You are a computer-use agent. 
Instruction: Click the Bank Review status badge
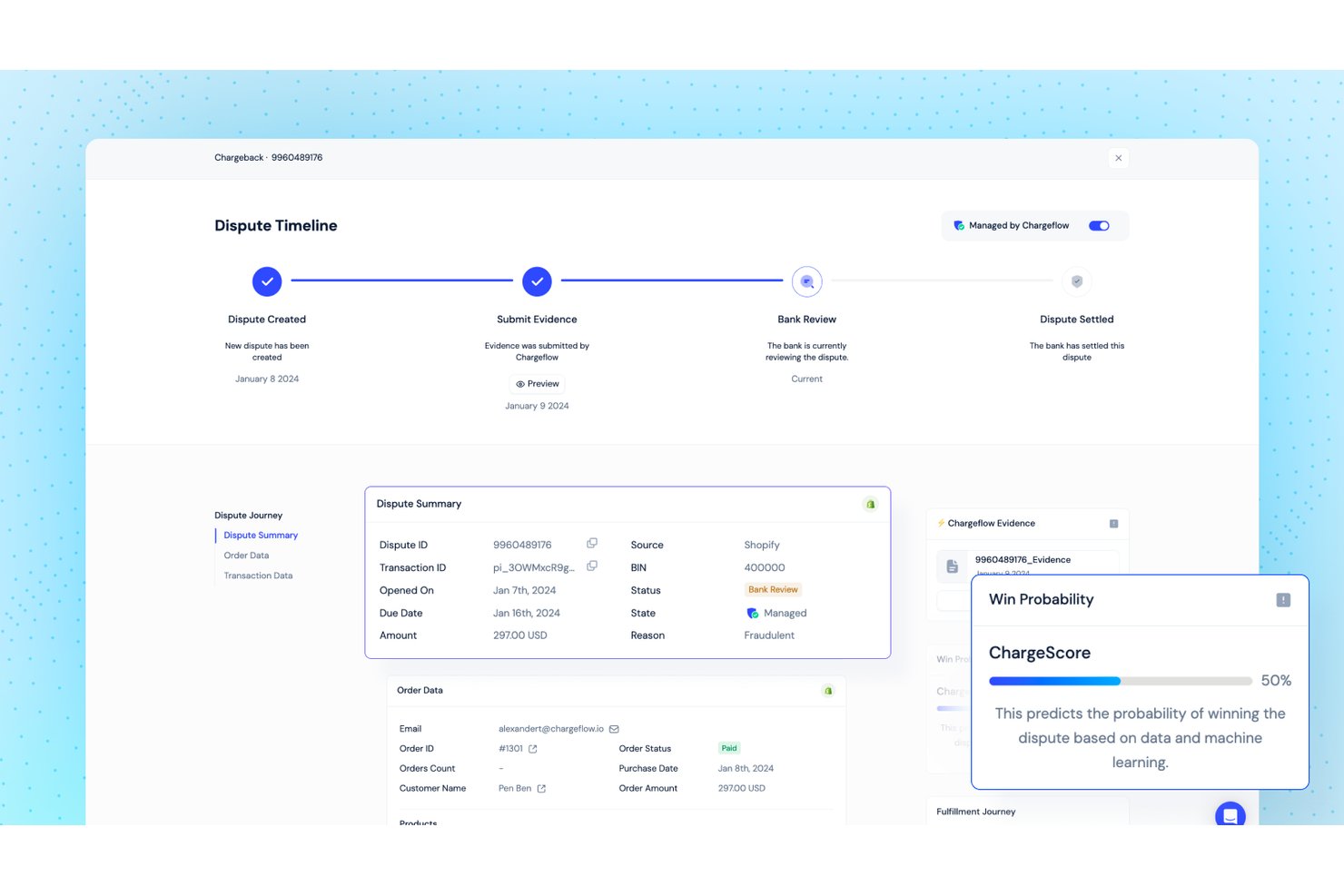tap(773, 590)
